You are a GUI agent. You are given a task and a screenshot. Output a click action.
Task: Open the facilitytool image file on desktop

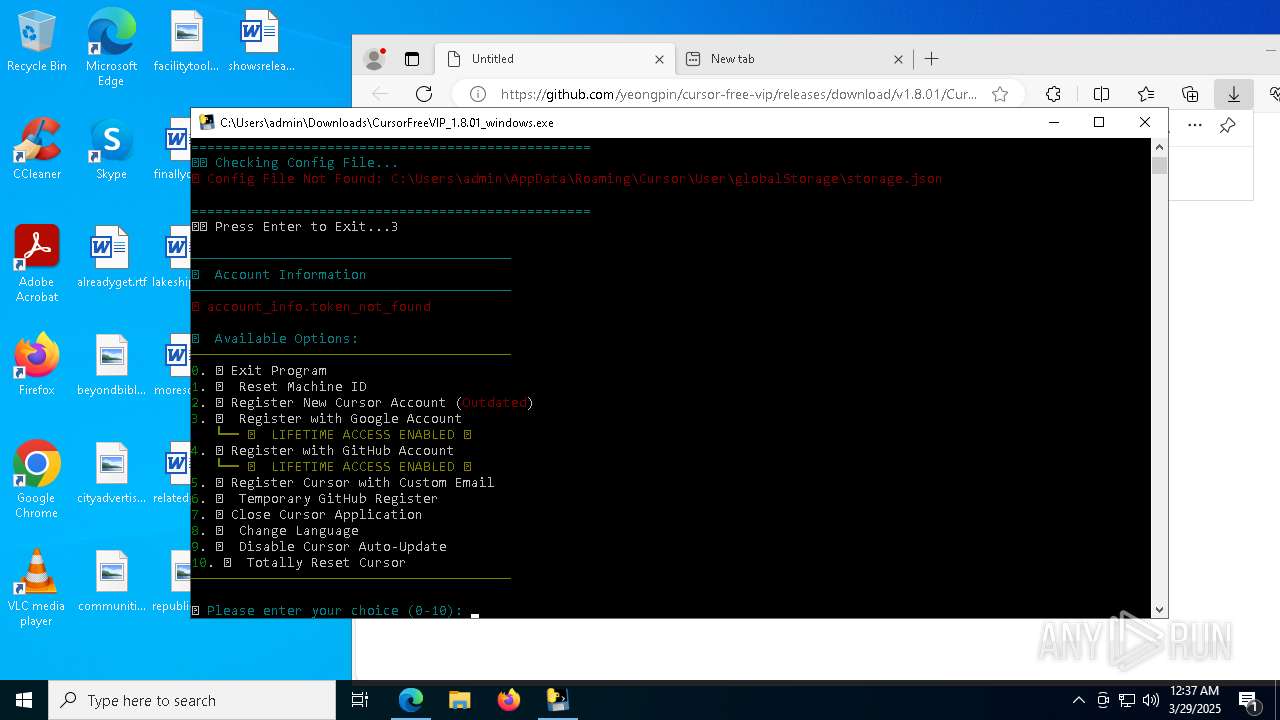(186, 42)
